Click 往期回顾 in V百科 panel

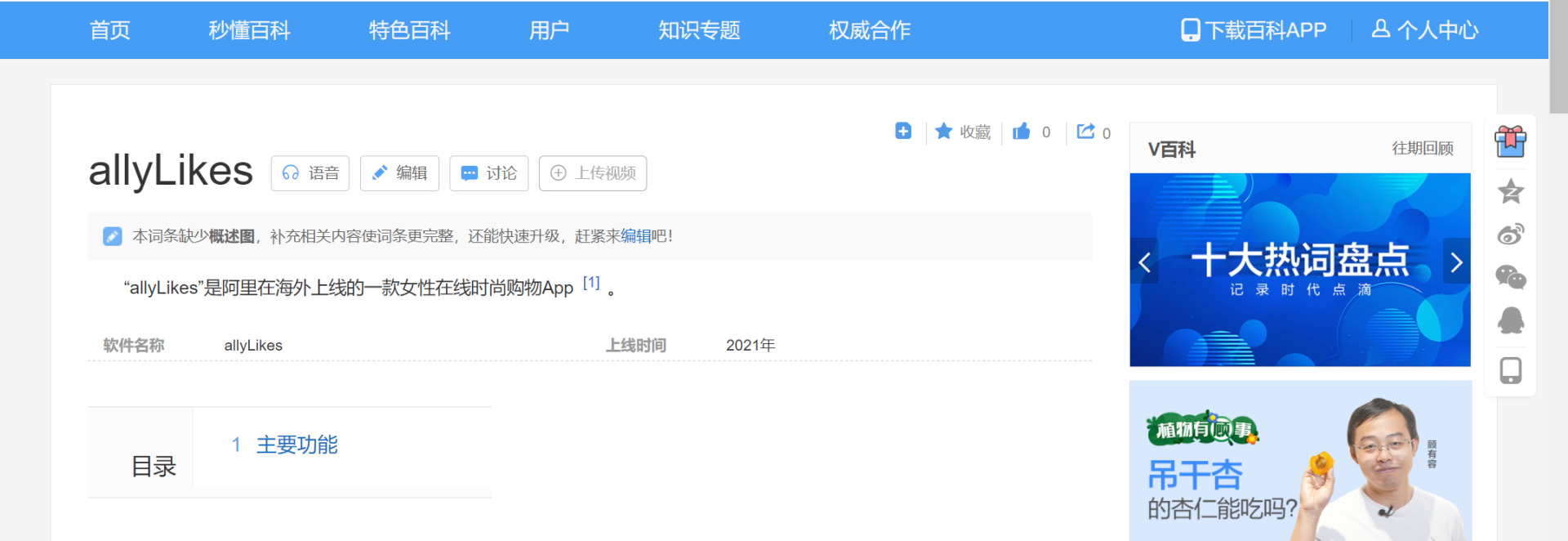[x=1423, y=148]
